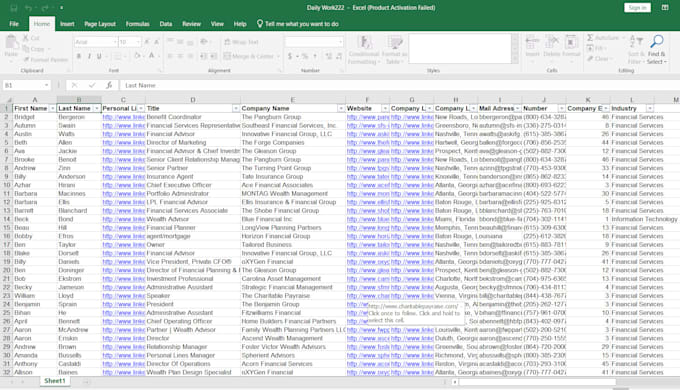This screenshot has height=390, width=680.
Task: Open Format as Table icon
Action: click(395, 43)
